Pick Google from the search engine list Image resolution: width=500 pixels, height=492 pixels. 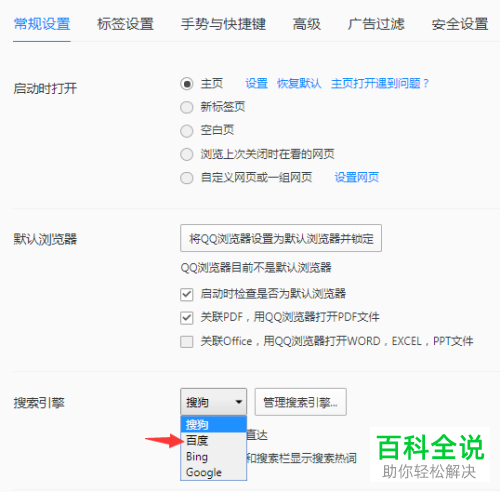213,472
